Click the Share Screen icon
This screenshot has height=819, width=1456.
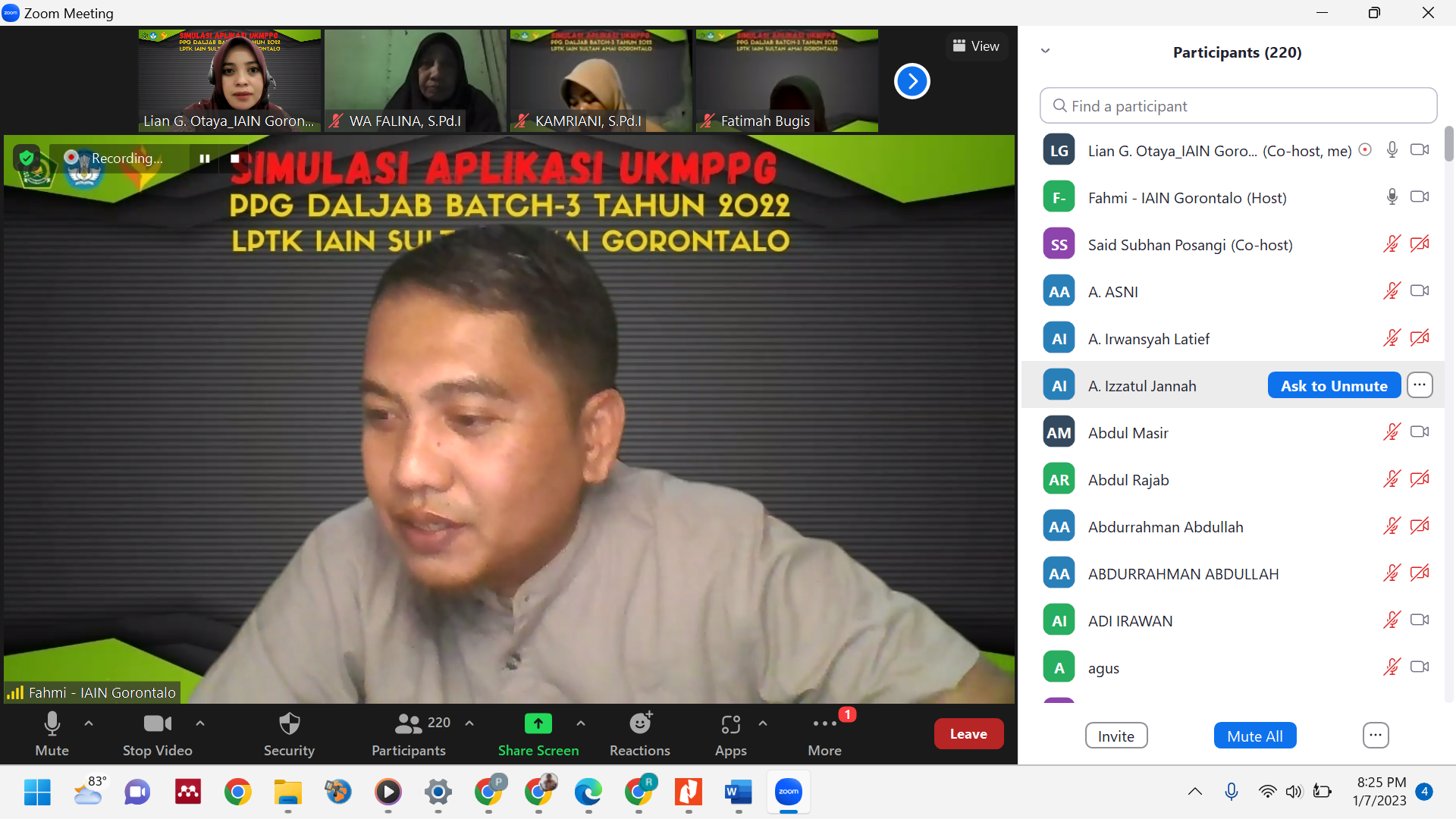538,724
